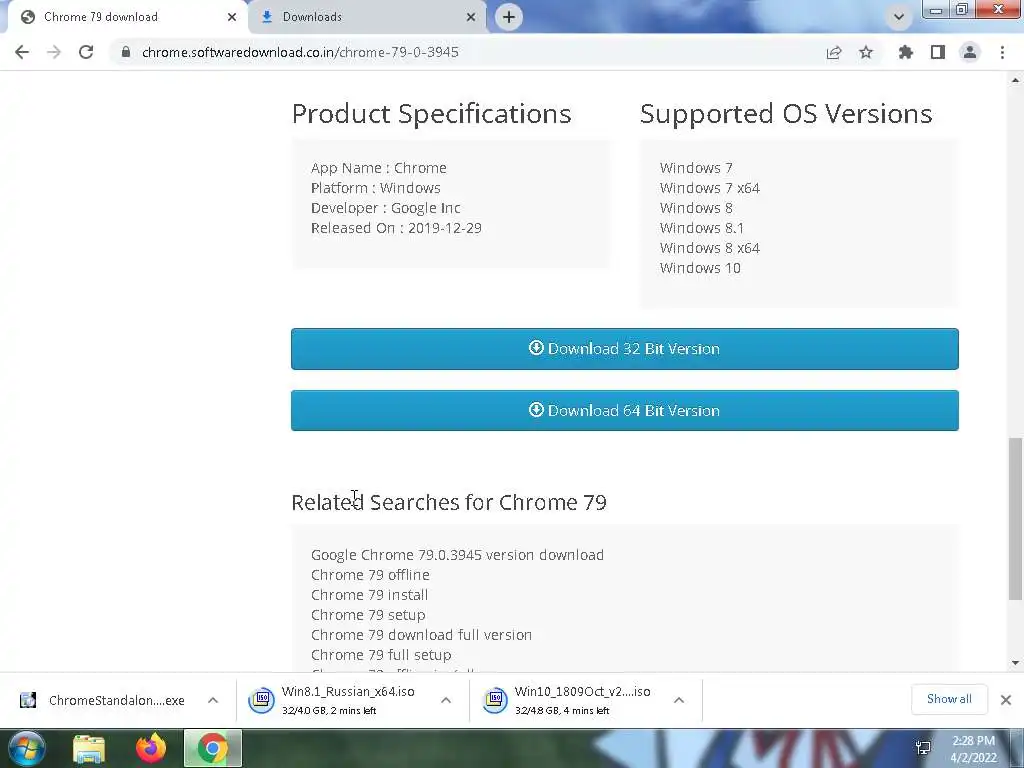1024x768 pixels.
Task: Close the Downloads tab
Action: coord(471,17)
